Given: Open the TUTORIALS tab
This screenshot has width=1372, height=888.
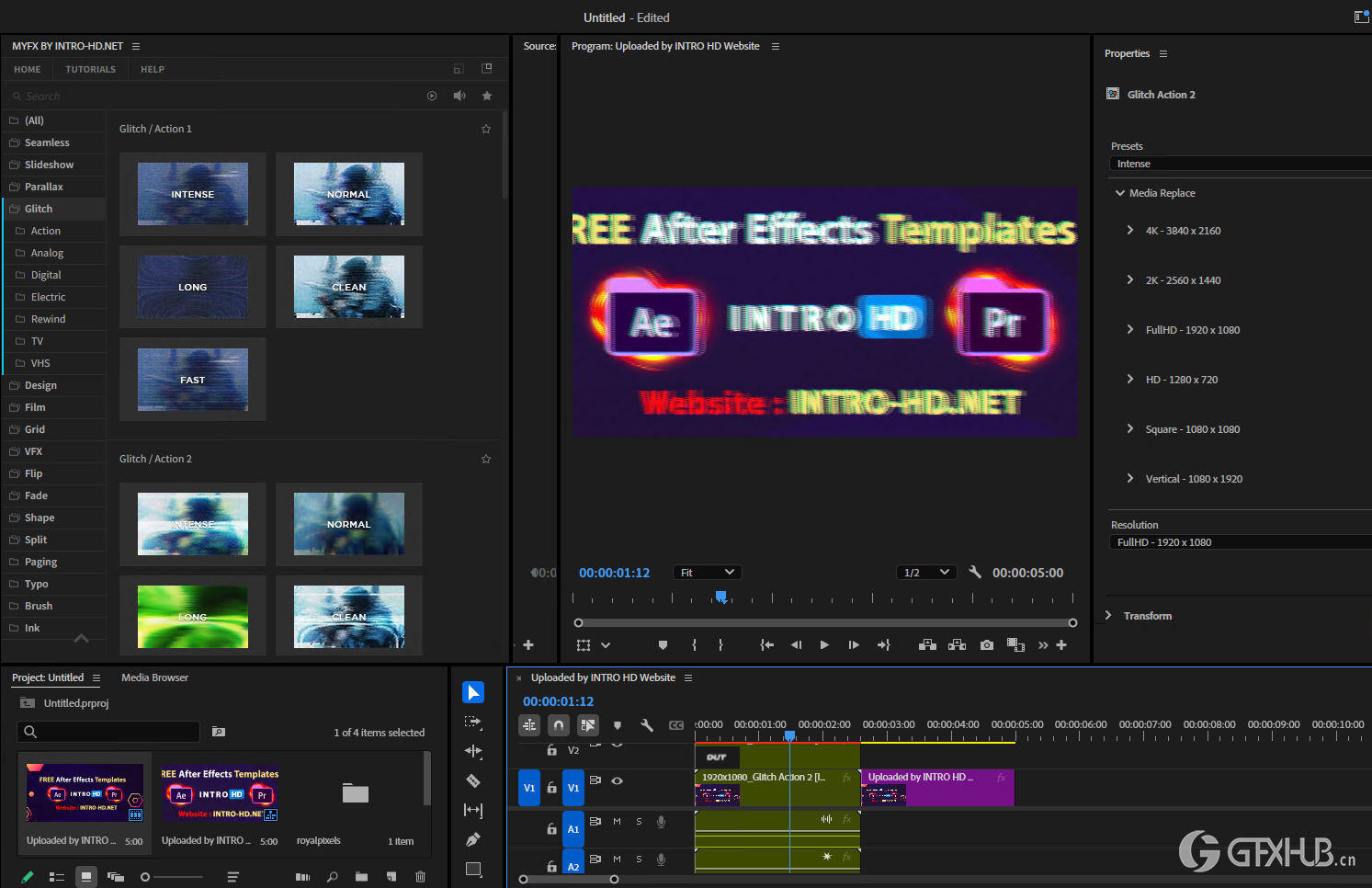Looking at the screenshot, I should pos(90,69).
